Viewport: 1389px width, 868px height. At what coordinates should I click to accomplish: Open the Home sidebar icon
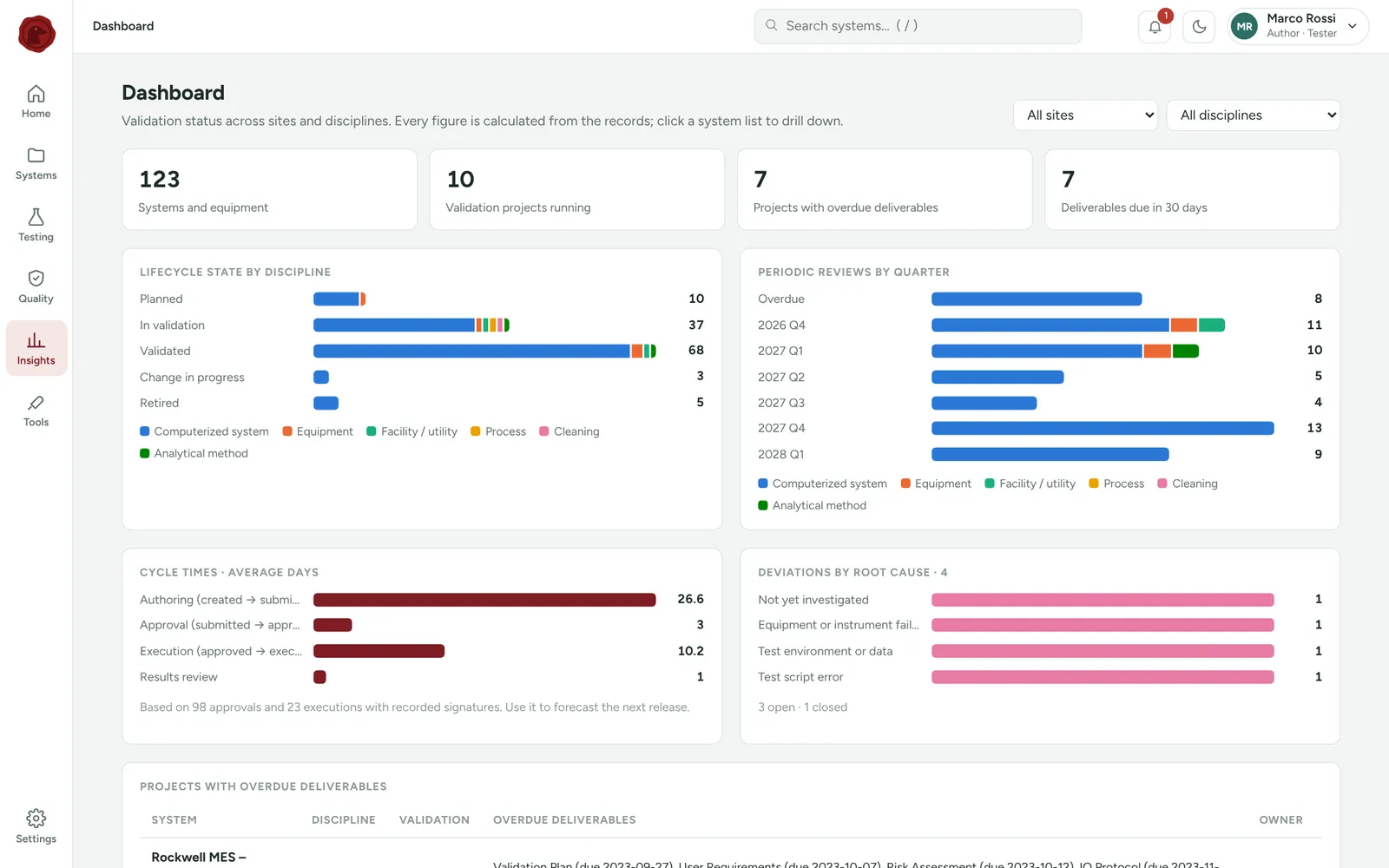[36, 94]
